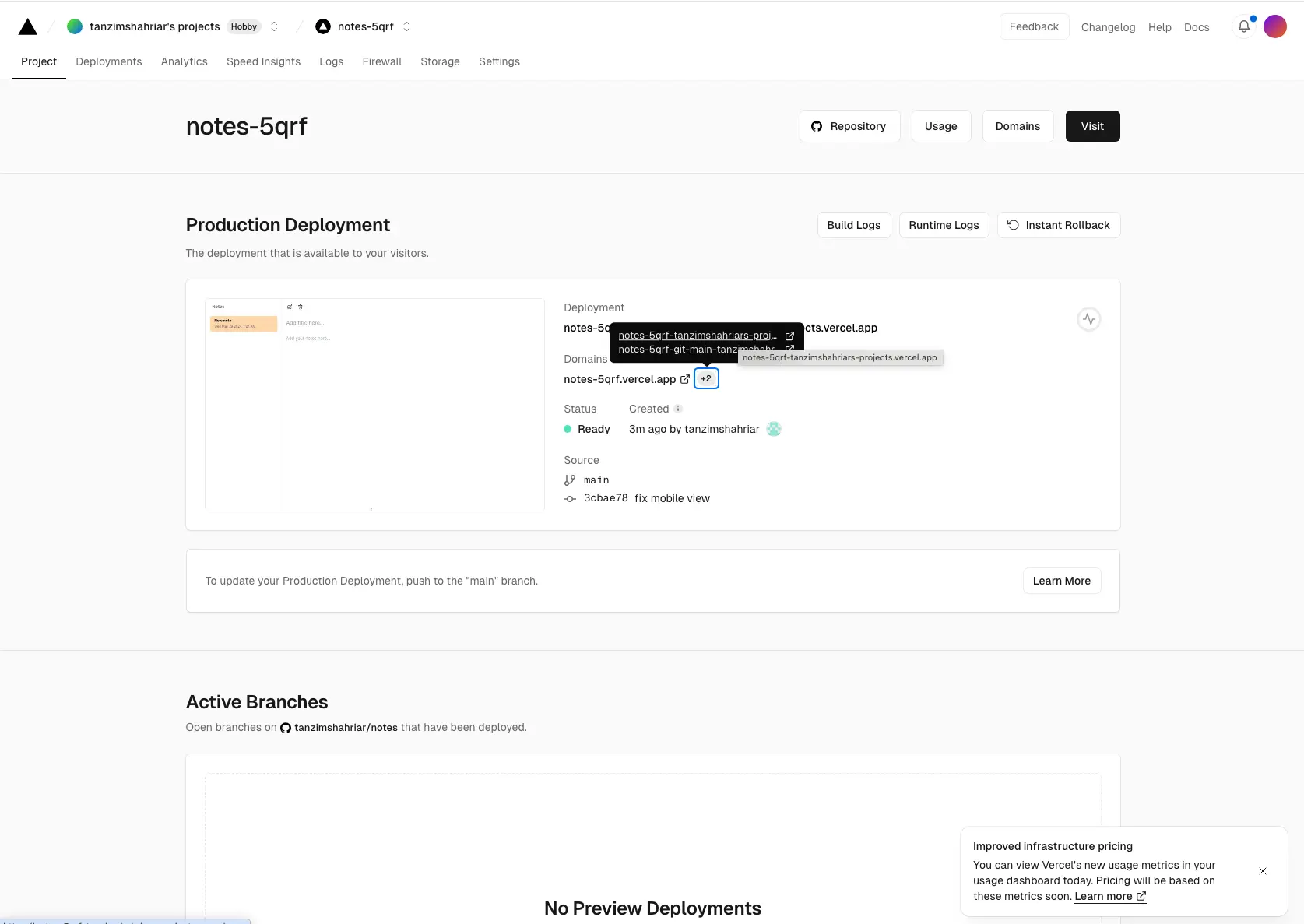Click the main branch name

596,480
